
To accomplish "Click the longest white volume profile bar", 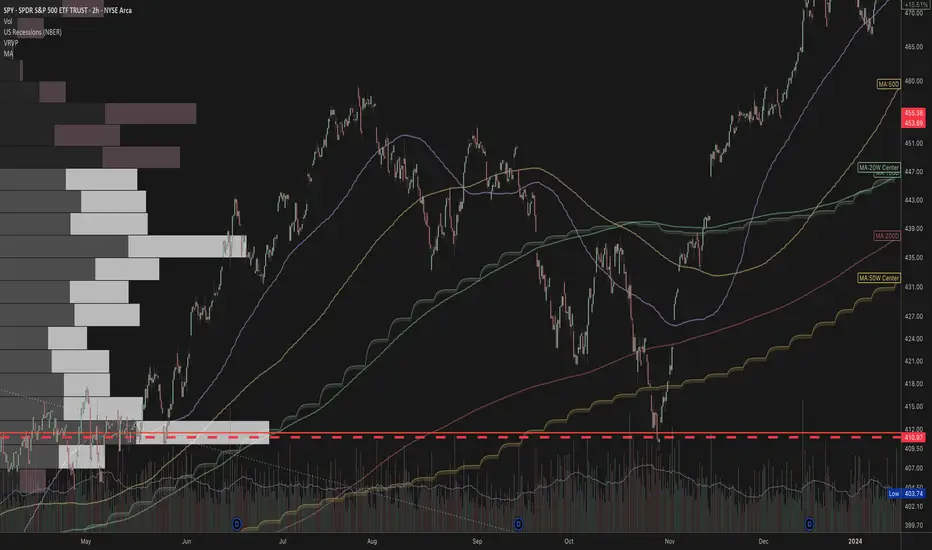I will tap(203, 432).
